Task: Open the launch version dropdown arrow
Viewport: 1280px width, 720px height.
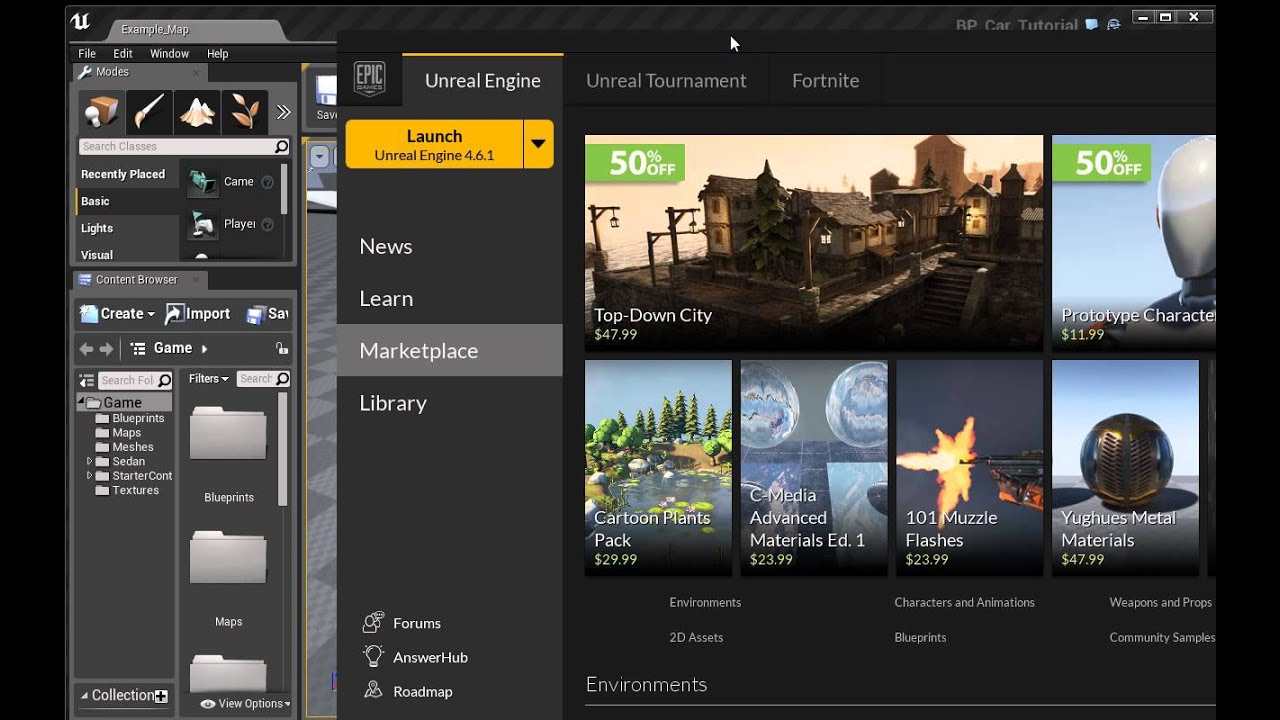Action: (538, 144)
